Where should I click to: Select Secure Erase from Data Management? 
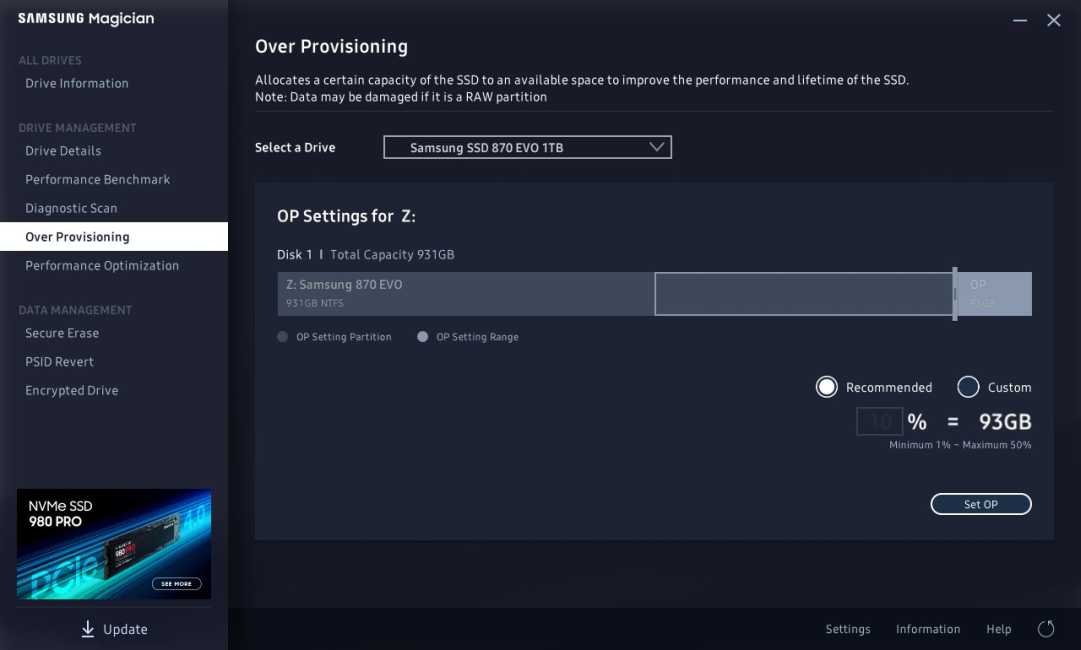point(62,333)
